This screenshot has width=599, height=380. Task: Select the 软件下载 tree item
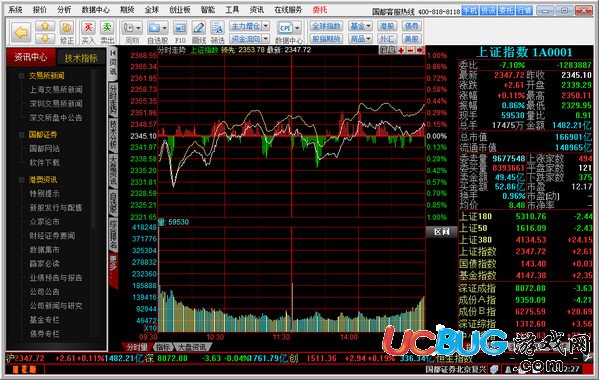point(45,162)
